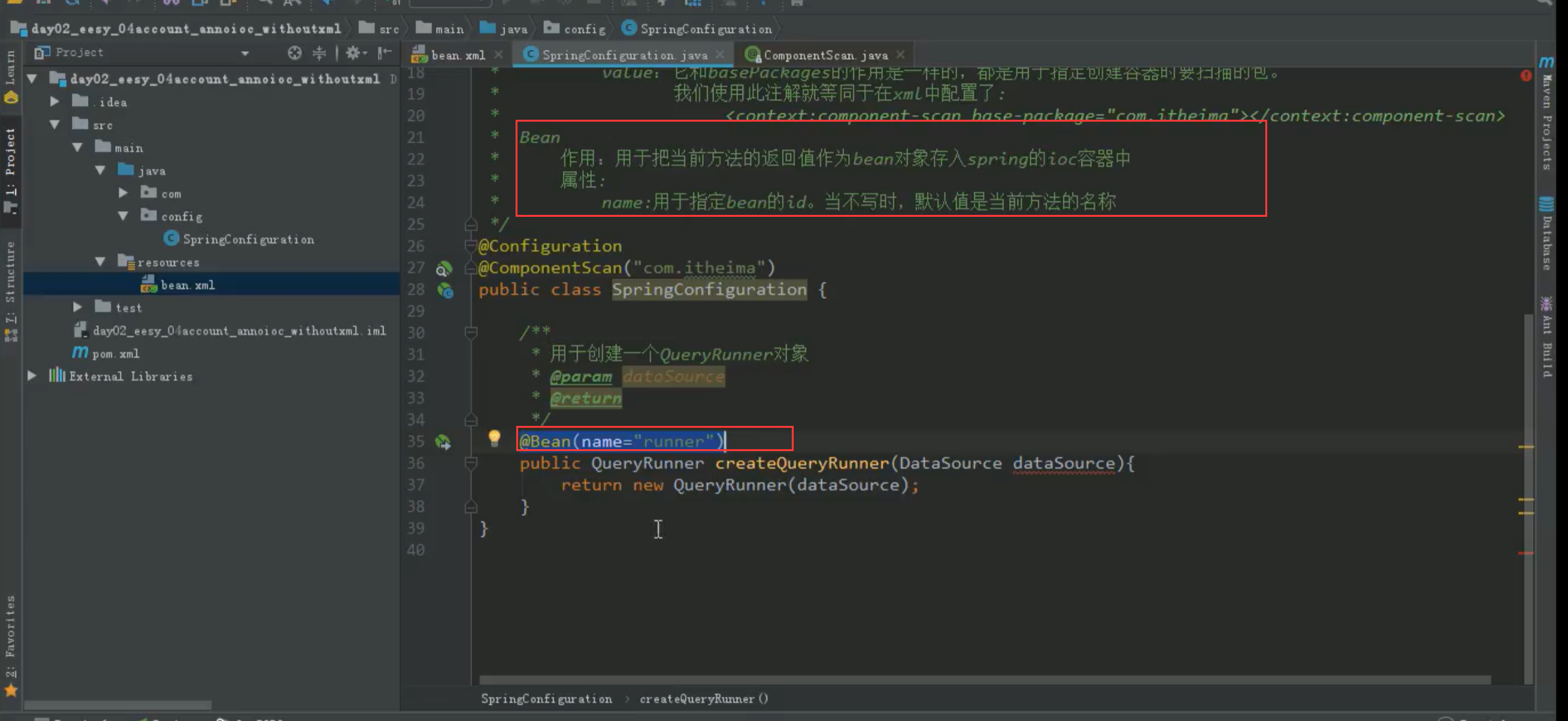
Task: Toggle the Structure tool window
Action: [10, 282]
